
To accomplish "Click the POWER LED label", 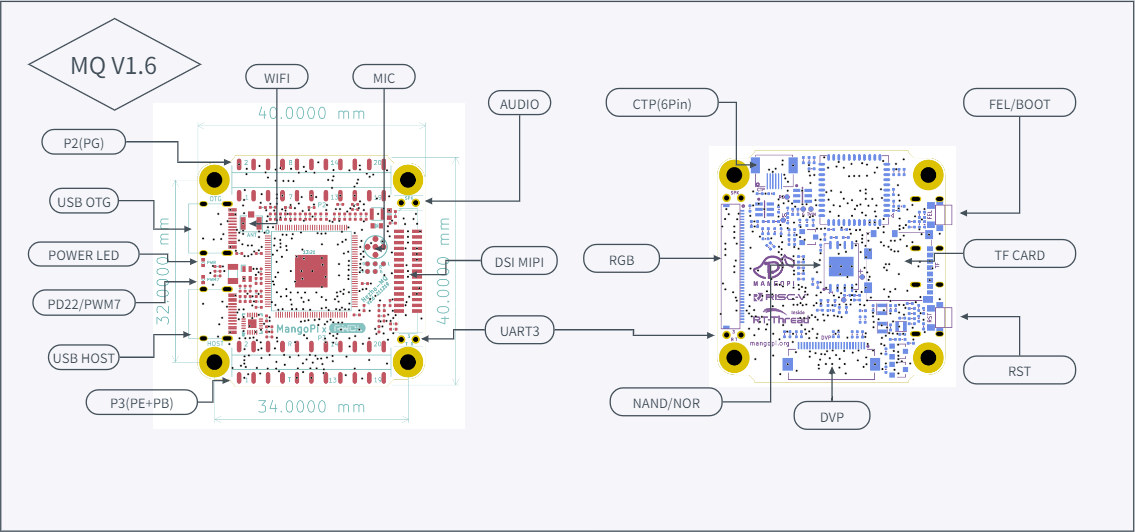I will pyautogui.click(x=83, y=255).
